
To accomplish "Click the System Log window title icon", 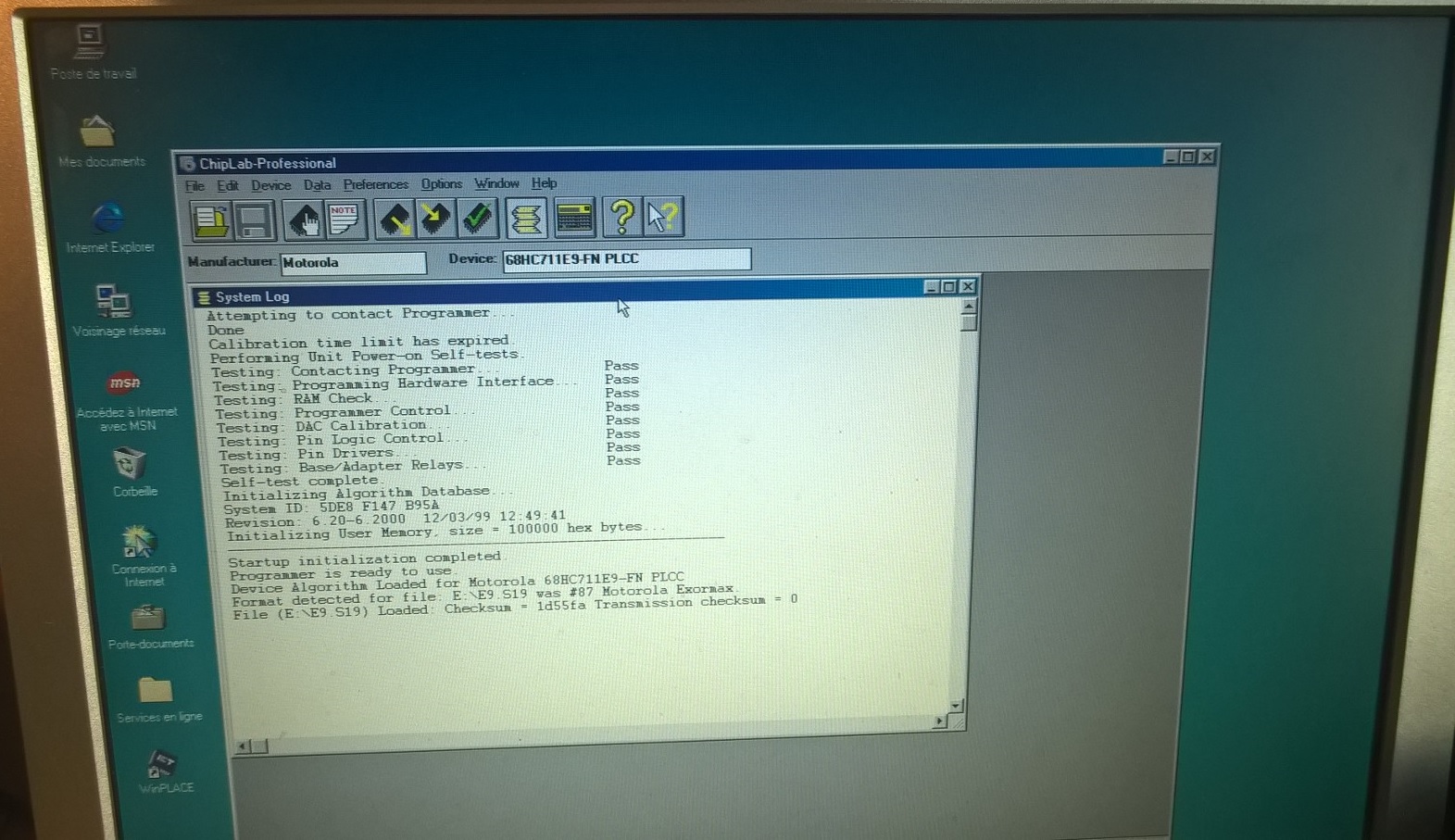I will pyautogui.click(x=204, y=297).
